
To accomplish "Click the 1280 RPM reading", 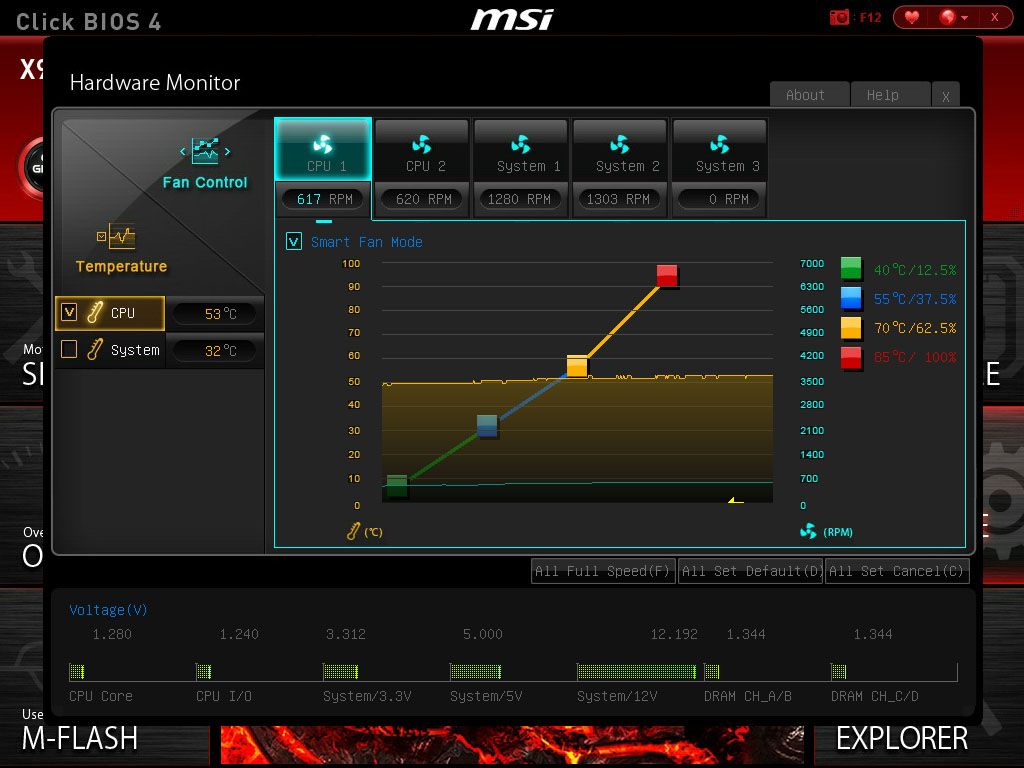I will (520, 199).
